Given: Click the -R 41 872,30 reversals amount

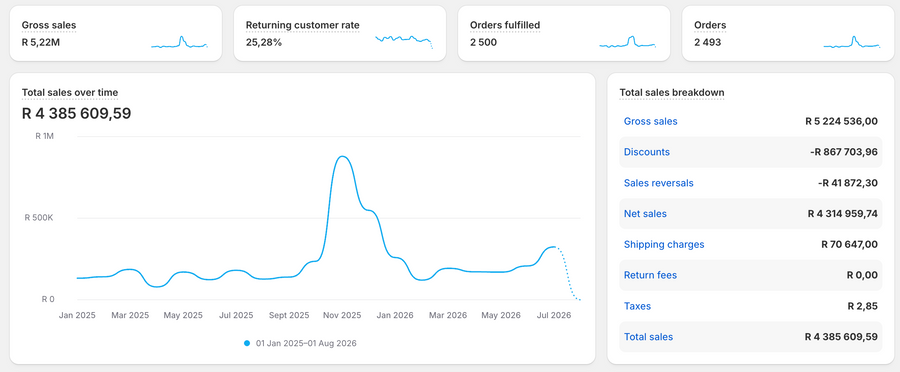Looking at the screenshot, I should [848, 183].
